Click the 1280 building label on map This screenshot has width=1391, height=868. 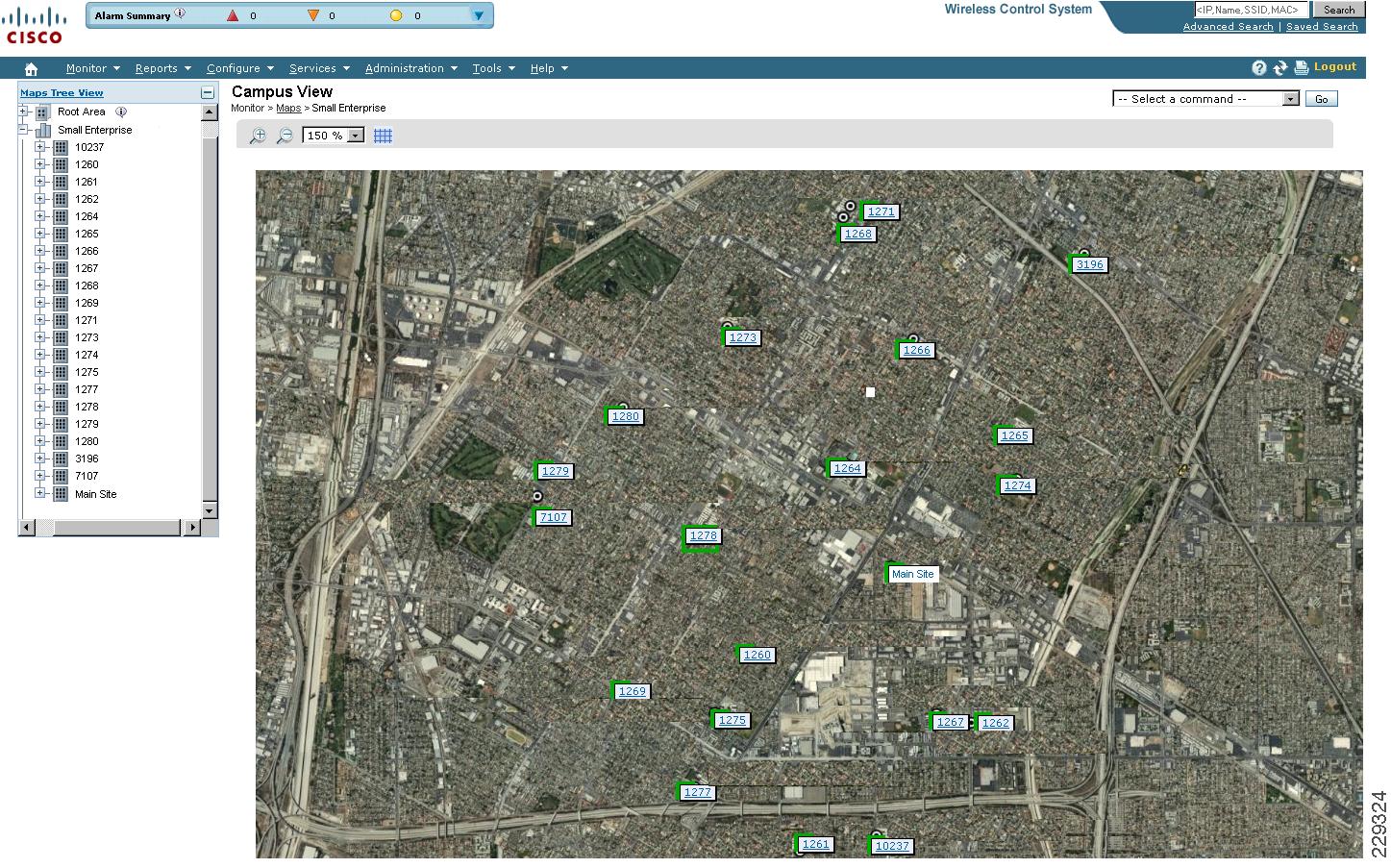(625, 416)
